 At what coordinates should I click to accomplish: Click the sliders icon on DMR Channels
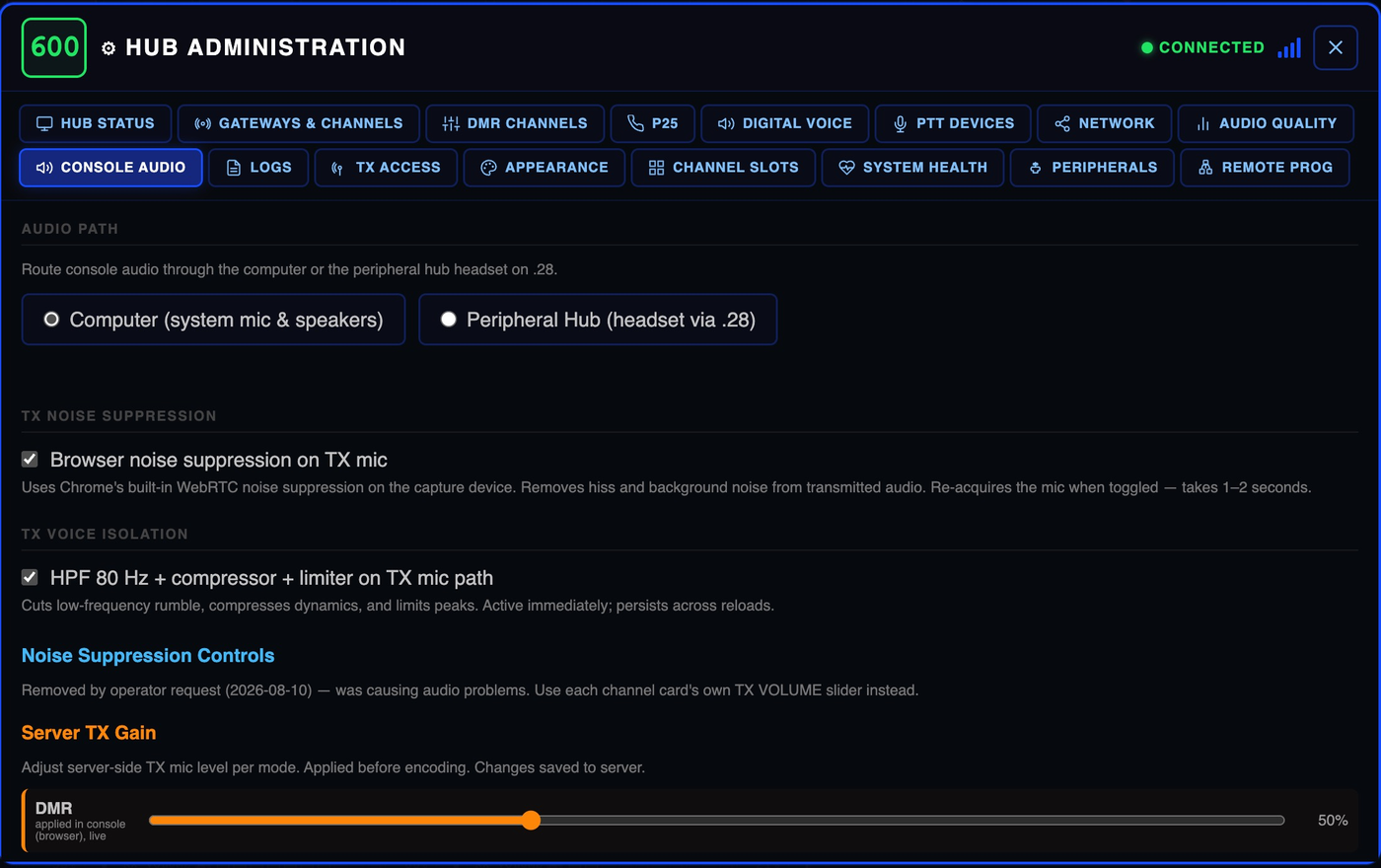451,124
